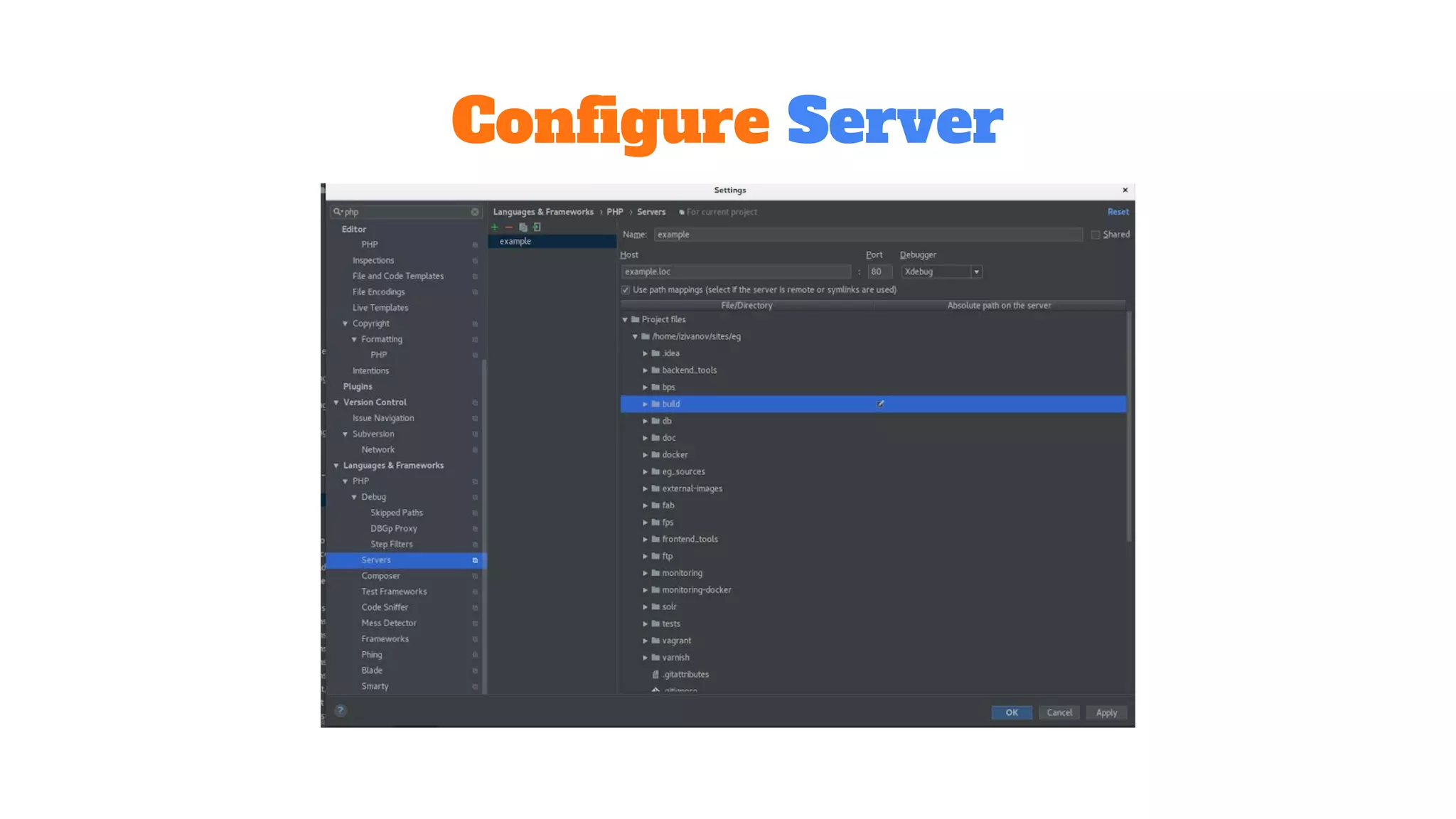1456x819 pixels.
Task: Collapse the Debug settings node
Action: pos(354,497)
